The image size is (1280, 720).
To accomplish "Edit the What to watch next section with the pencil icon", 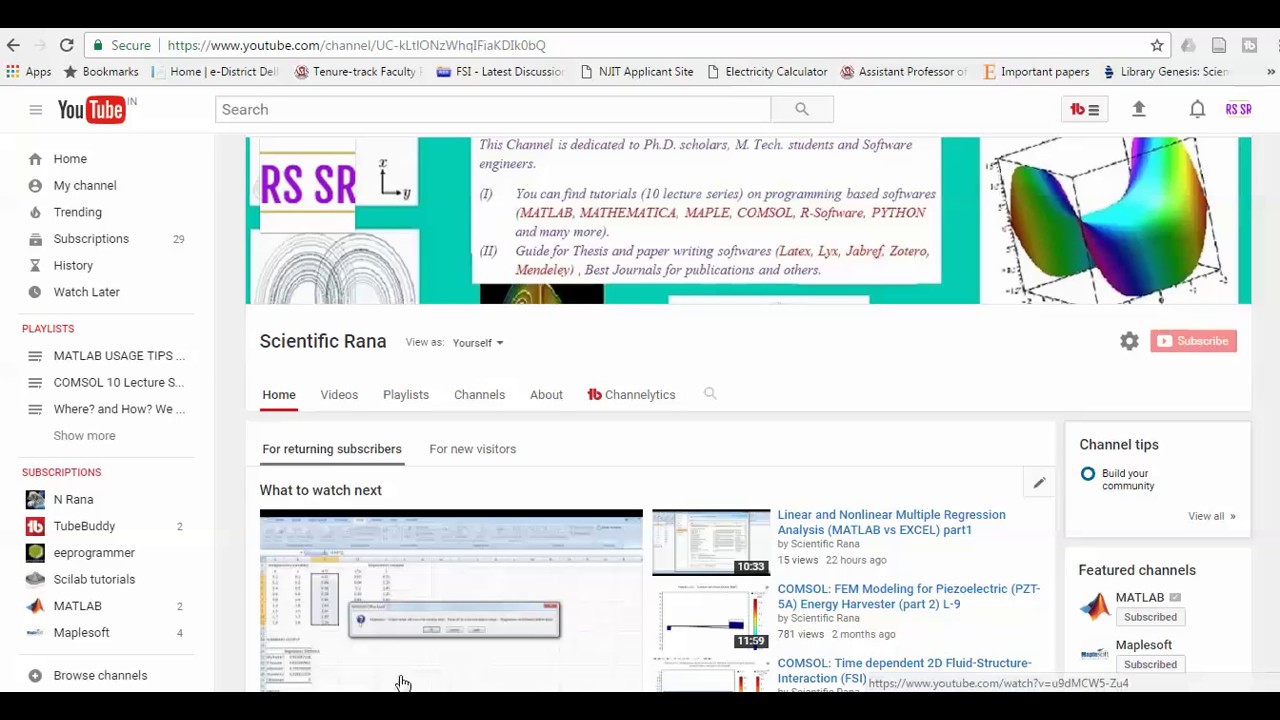I will pyautogui.click(x=1039, y=484).
